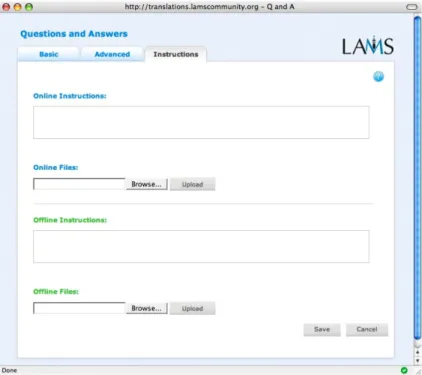Click the Offline Files path field
Viewport: 422px width, 375px height.
coord(79,308)
